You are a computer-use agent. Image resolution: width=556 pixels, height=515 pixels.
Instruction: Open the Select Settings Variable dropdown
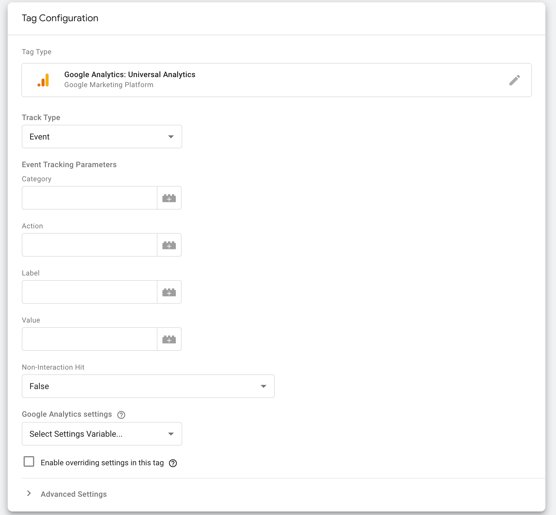coord(102,434)
